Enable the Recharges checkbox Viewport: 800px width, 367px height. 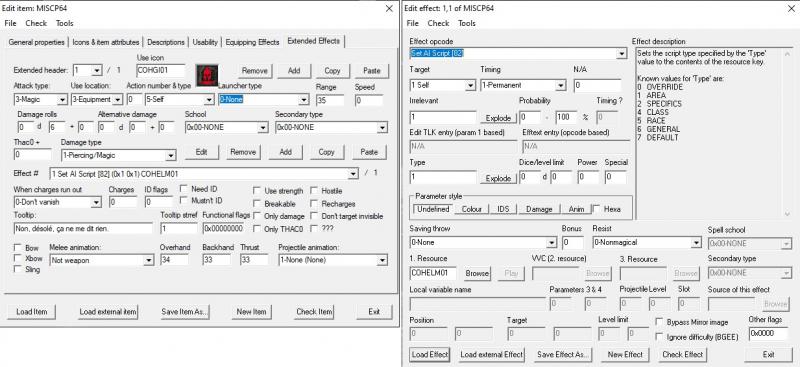coord(314,204)
